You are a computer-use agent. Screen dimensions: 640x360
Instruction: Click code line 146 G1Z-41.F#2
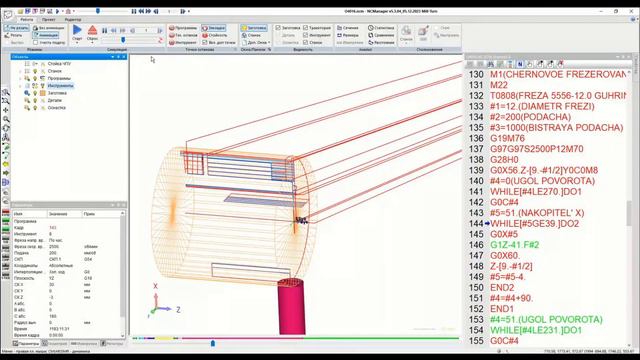[x=514, y=245]
